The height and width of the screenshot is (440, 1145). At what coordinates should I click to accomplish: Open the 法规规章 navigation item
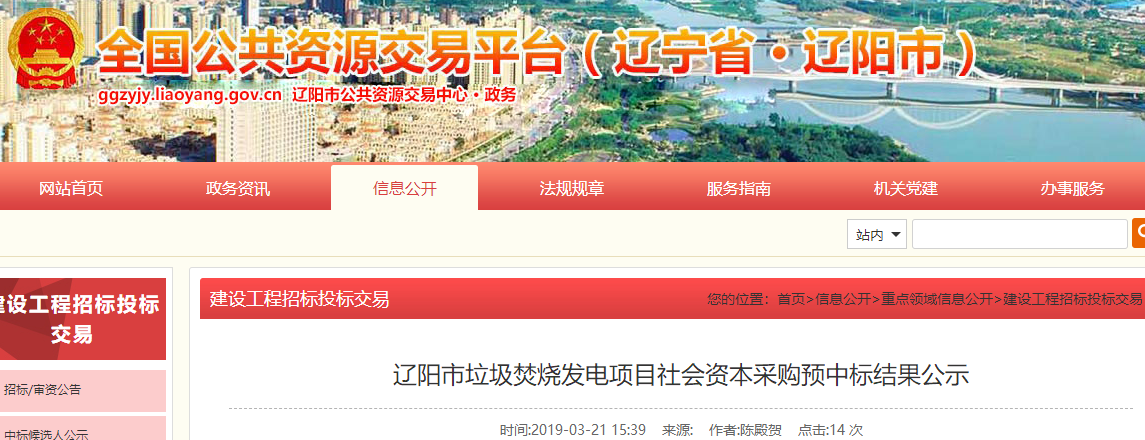[572, 188]
